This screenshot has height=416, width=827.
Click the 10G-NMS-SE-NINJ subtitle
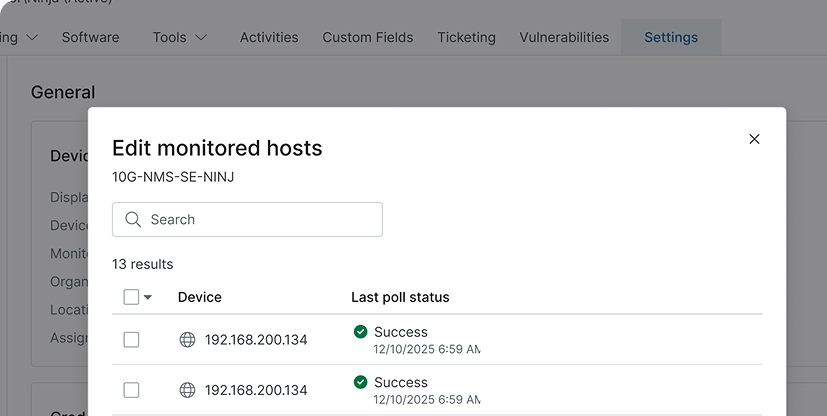point(173,177)
